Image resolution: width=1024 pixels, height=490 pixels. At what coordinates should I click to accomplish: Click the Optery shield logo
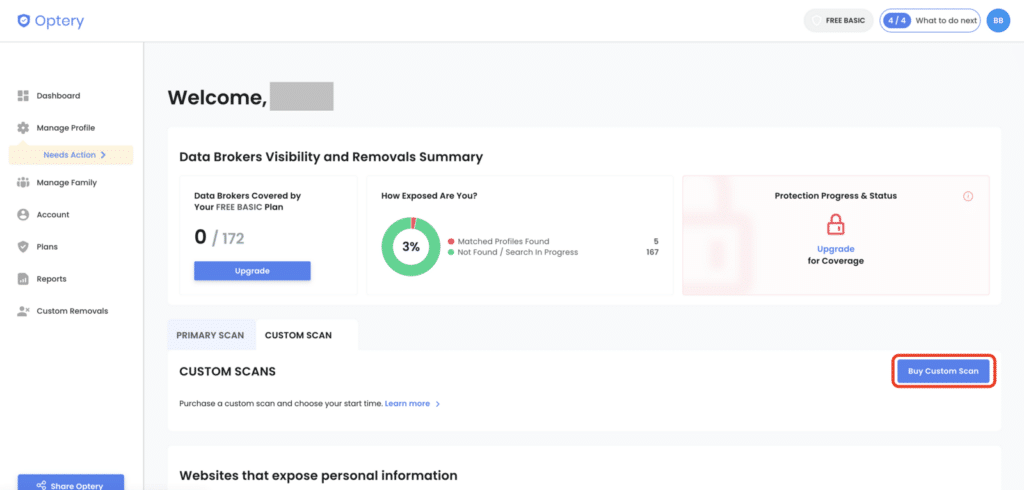[24, 21]
